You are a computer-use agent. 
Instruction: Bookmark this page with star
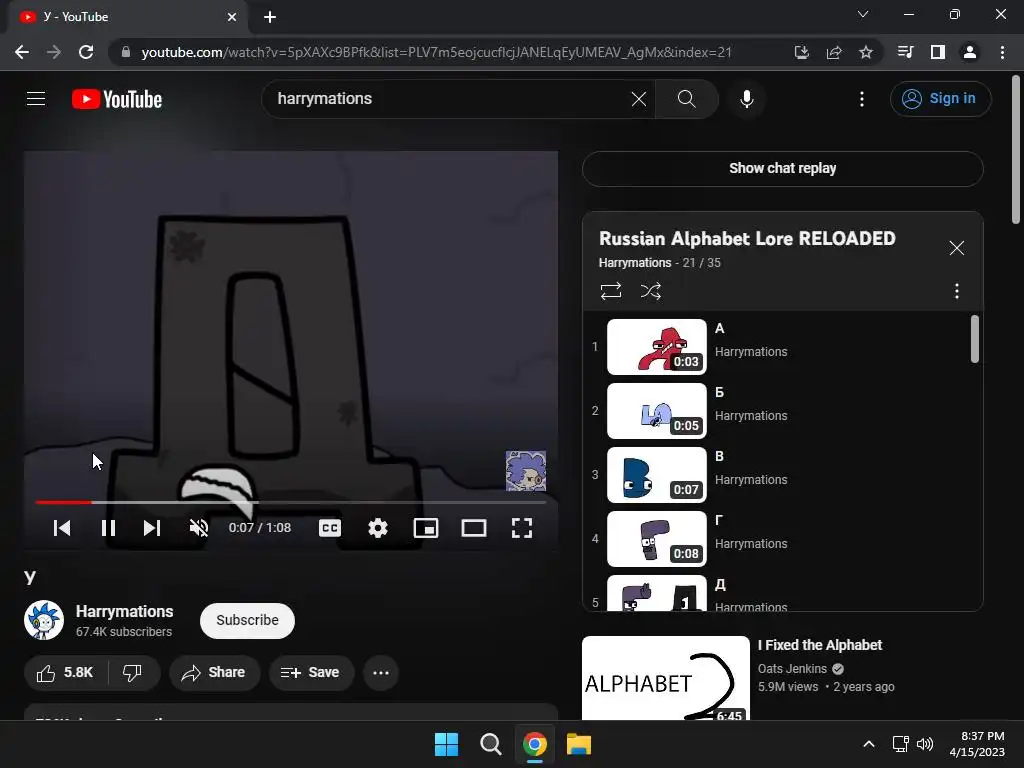[865, 52]
